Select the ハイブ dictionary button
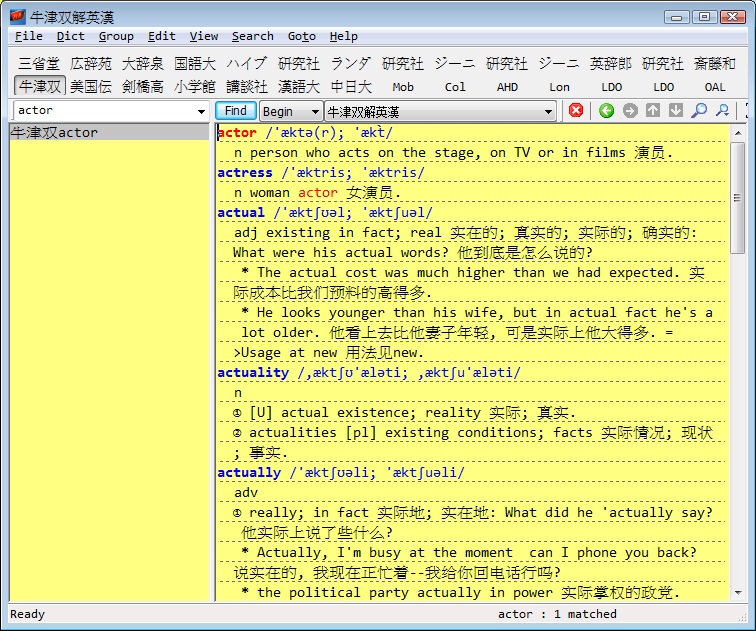The image size is (756, 631). (x=247, y=63)
